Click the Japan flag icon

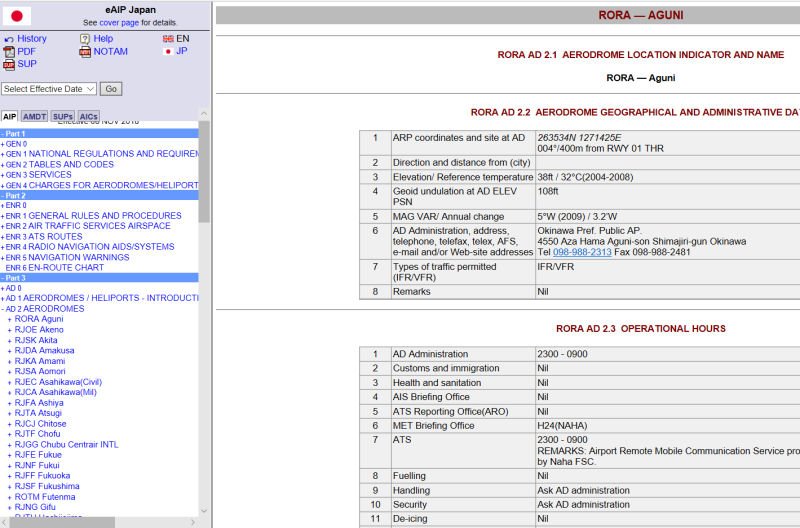point(17,16)
